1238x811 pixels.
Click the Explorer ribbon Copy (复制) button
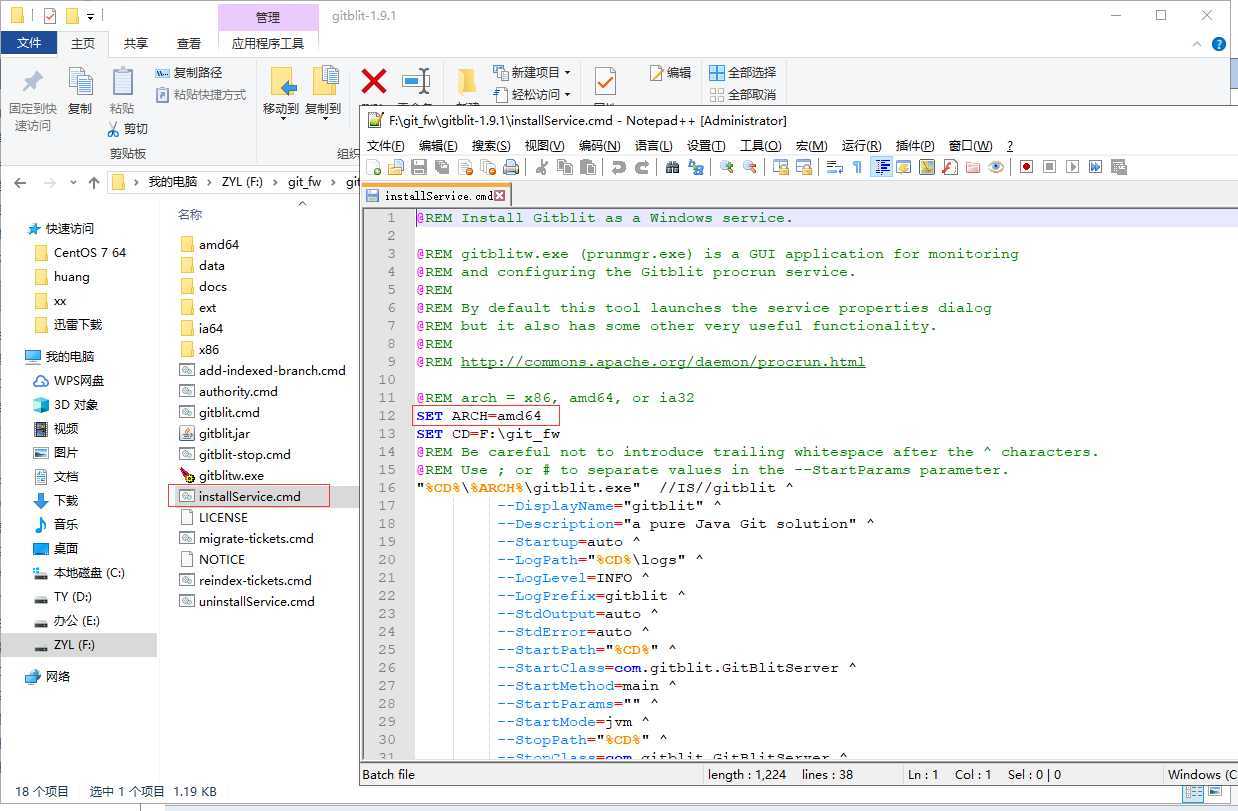(x=80, y=92)
